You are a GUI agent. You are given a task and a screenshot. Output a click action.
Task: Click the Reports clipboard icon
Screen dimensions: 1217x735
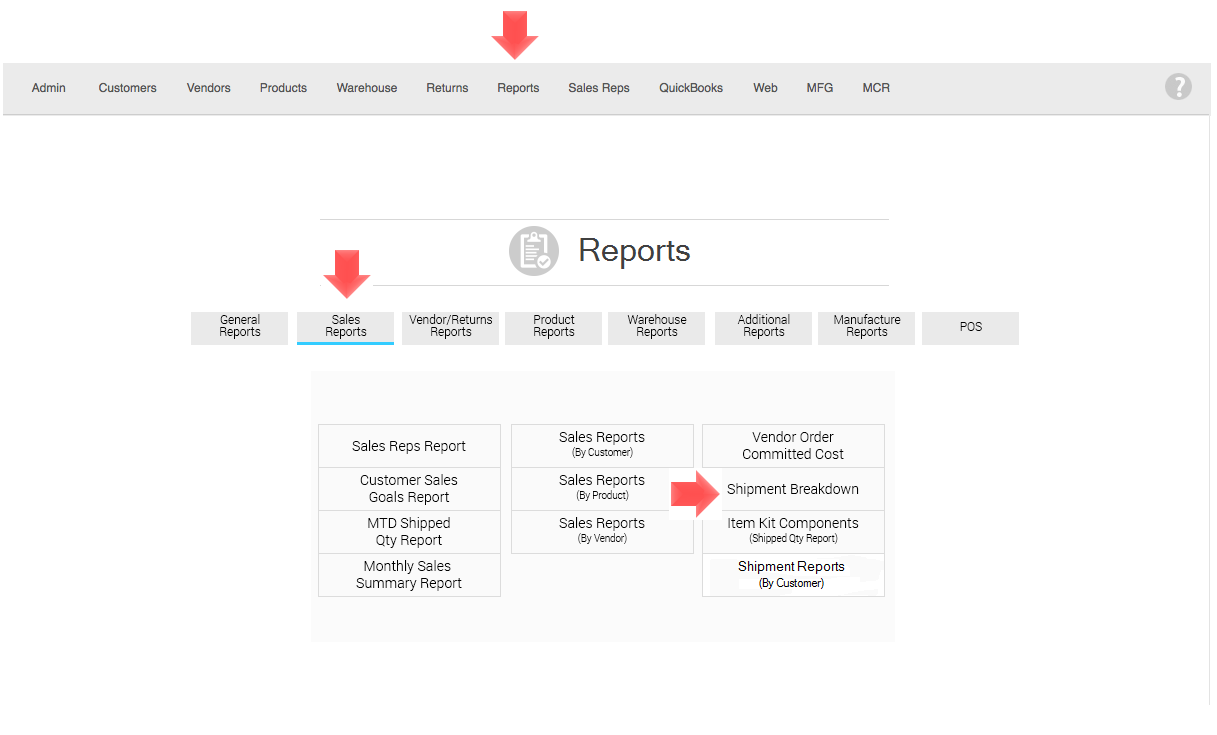pyautogui.click(x=533, y=250)
